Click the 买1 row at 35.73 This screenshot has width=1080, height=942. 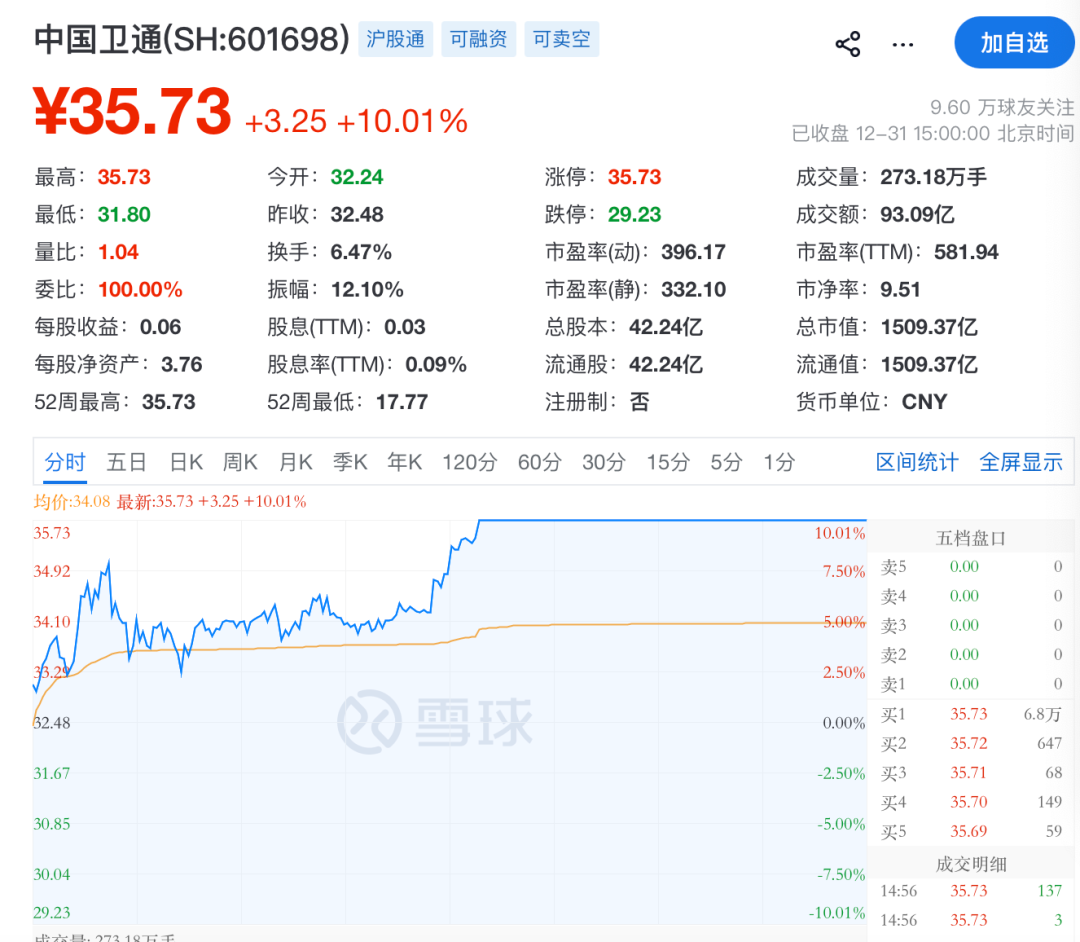pyautogui.click(x=970, y=714)
